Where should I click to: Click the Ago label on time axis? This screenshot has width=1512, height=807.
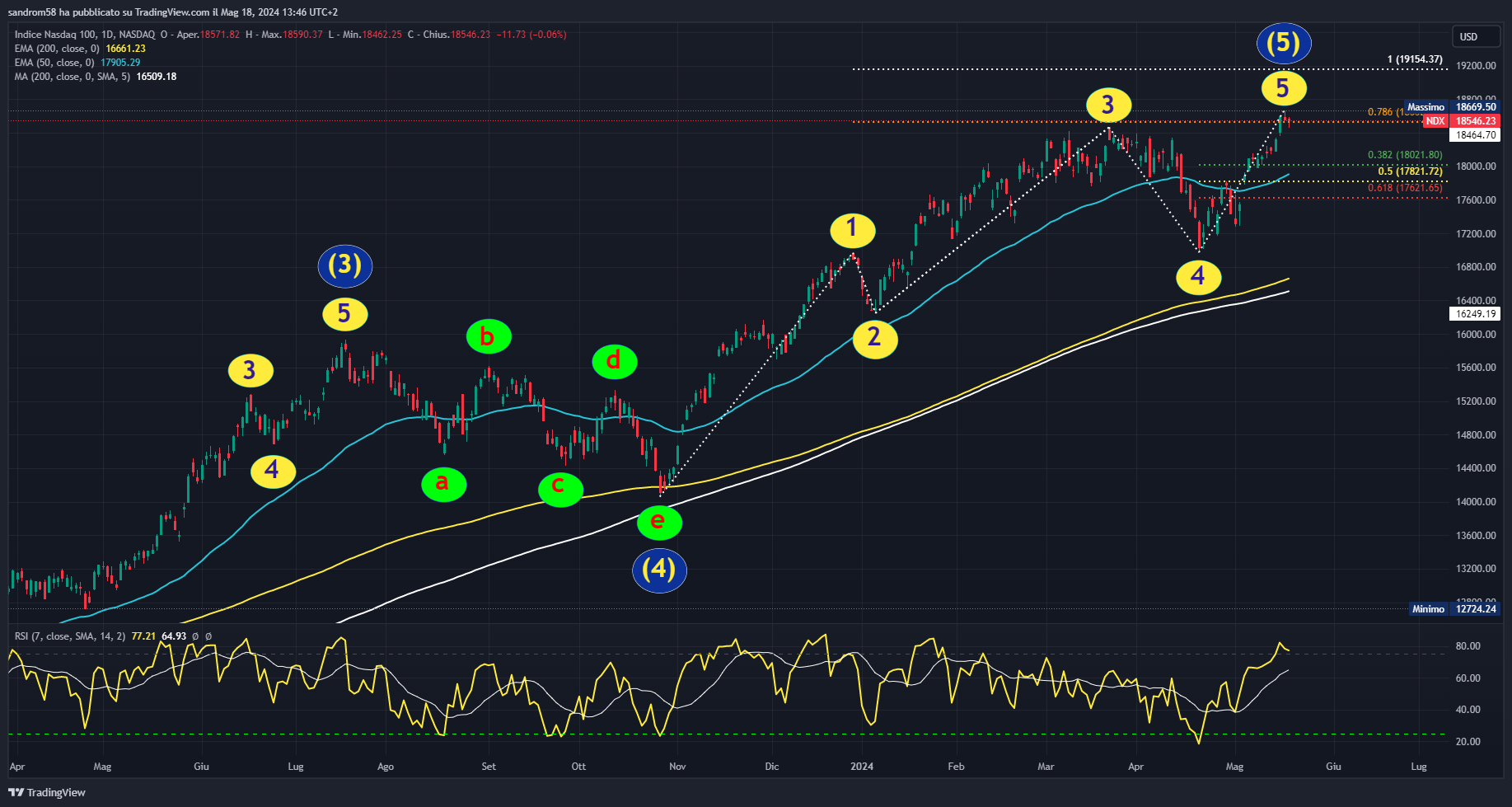pos(386,767)
